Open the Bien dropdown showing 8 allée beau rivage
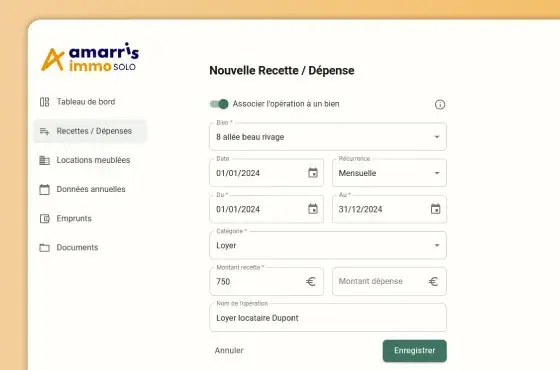Screen dimensions: 560x370 pyautogui.click(x=328, y=137)
